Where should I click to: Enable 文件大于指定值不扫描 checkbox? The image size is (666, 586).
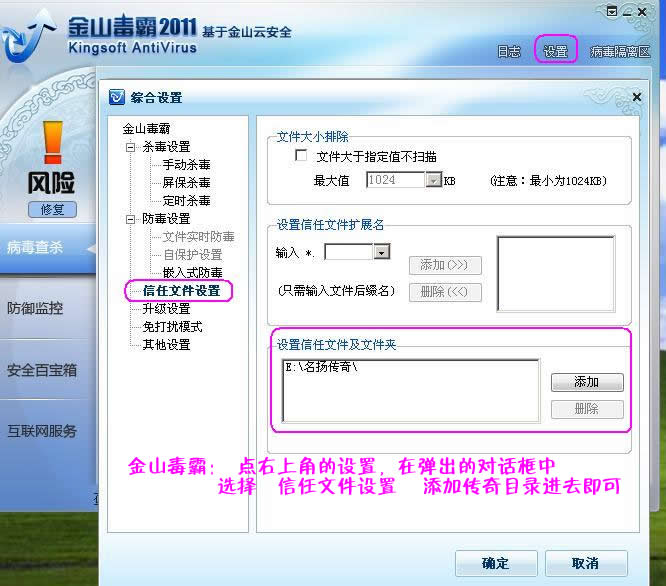coord(301,157)
